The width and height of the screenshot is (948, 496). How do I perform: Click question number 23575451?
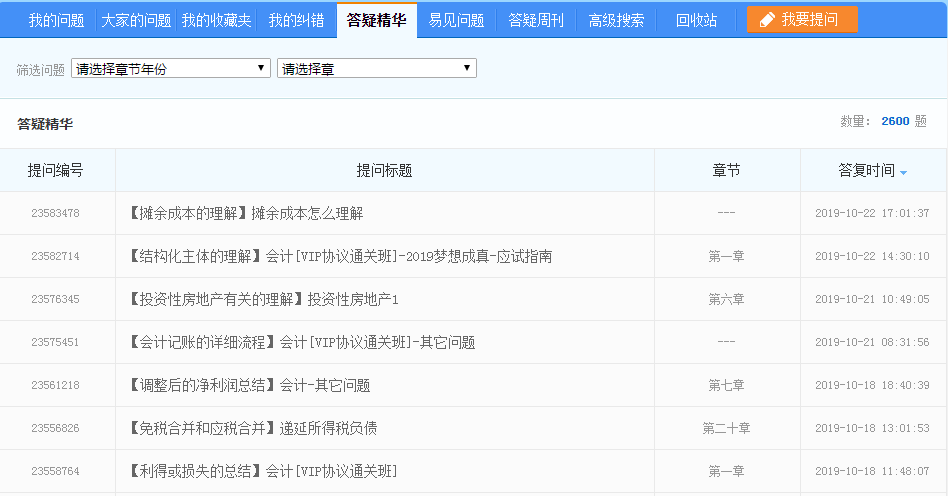click(x=56, y=342)
